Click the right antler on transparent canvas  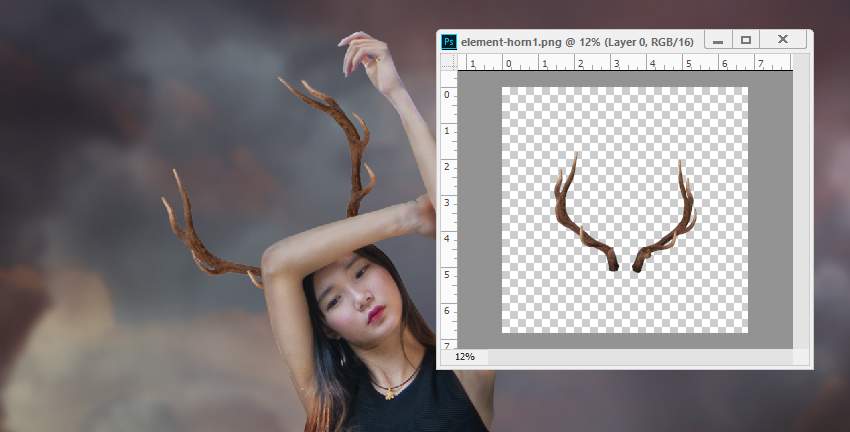[665, 217]
